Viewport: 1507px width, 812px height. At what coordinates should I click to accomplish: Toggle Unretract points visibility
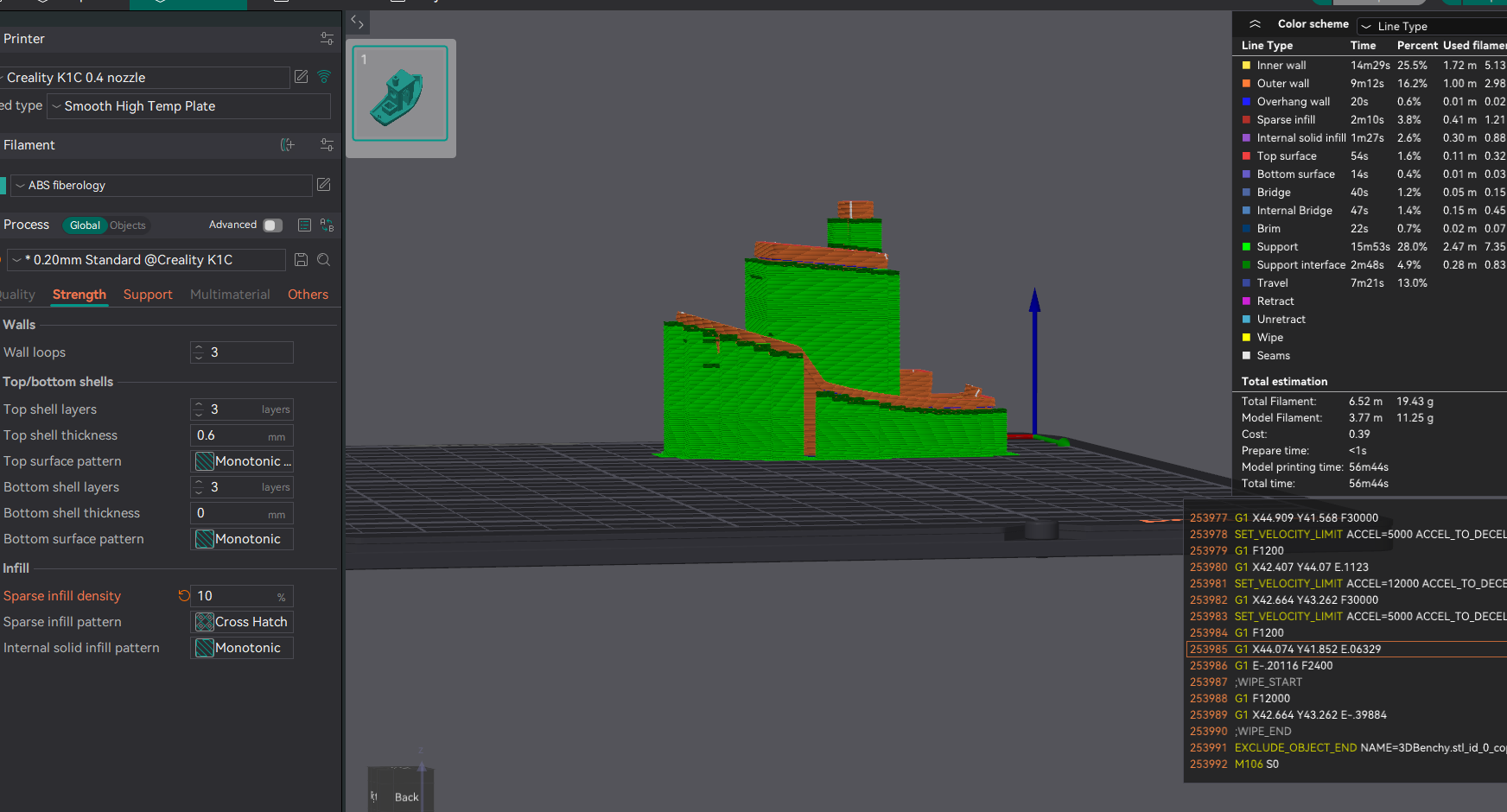[1246, 320]
